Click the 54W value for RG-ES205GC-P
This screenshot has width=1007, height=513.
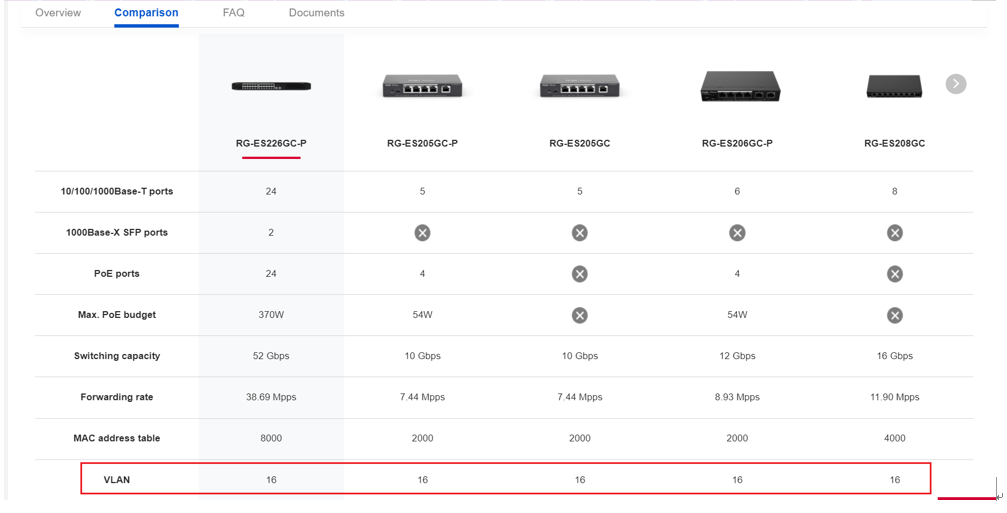tap(423, 315)
